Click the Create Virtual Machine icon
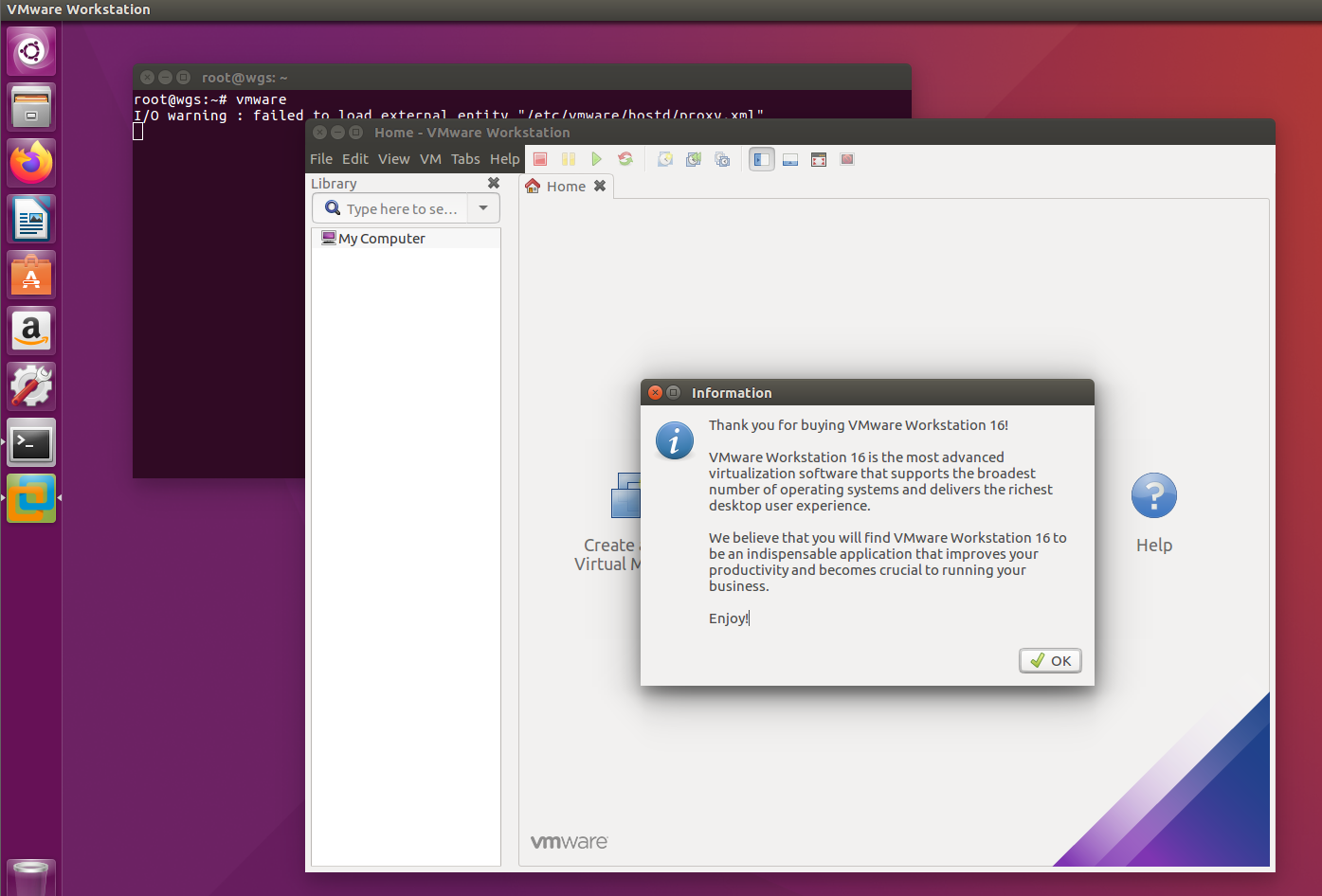 point(626,495)
